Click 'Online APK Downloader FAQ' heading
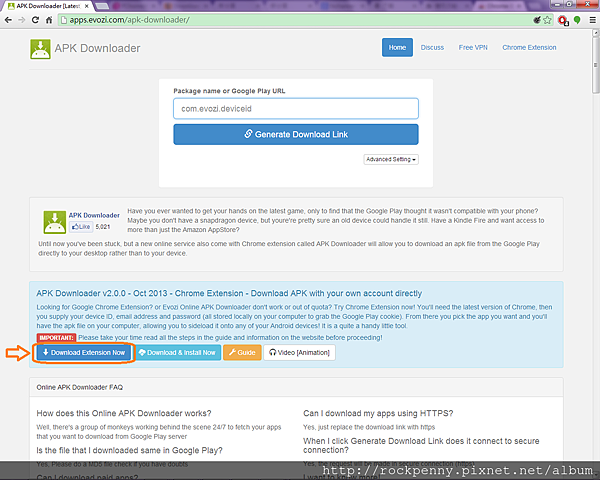Viewport: 600px width, 480px height. tap(80, 387)
